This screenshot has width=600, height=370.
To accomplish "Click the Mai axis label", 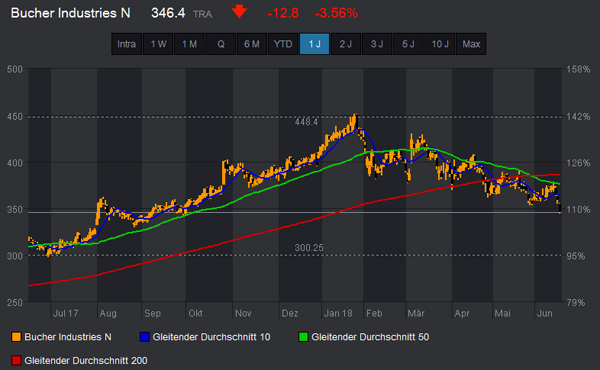I will click(502, 313).
